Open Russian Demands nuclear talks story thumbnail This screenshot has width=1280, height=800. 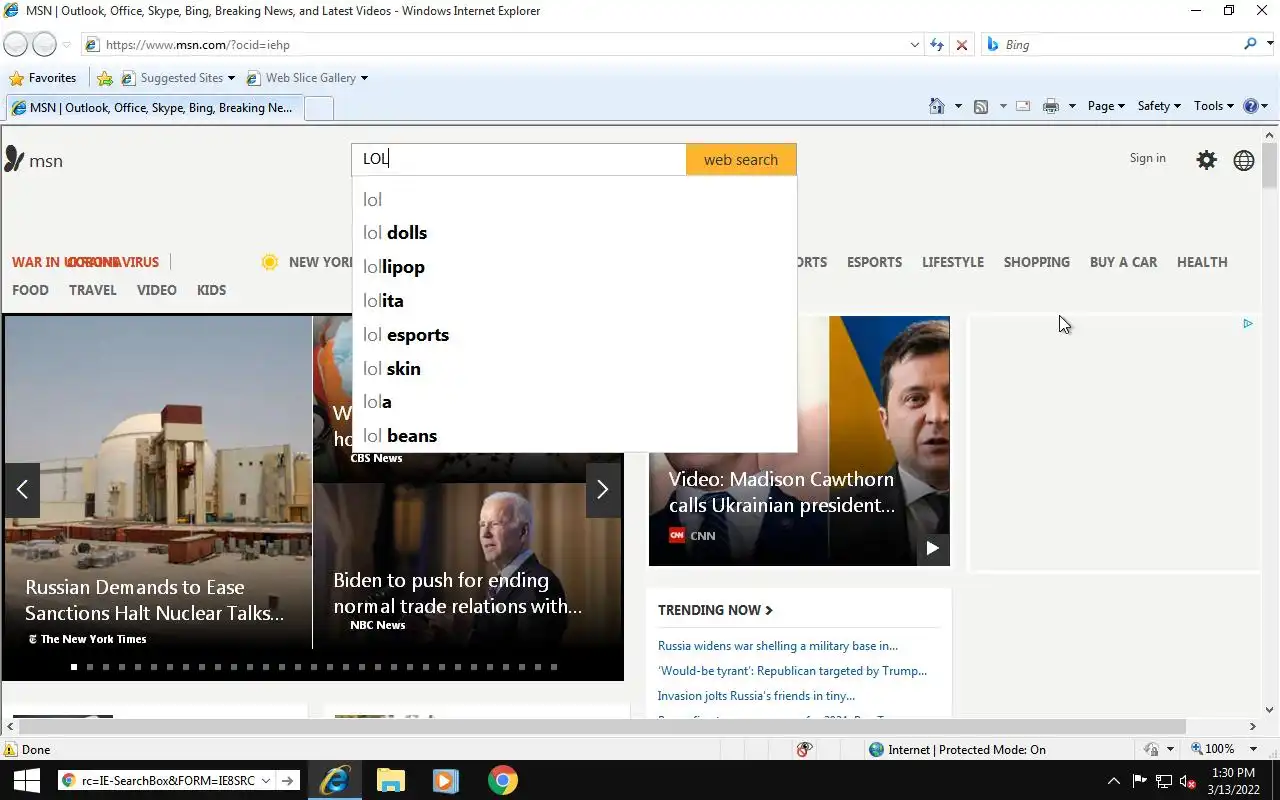(158, 482)
